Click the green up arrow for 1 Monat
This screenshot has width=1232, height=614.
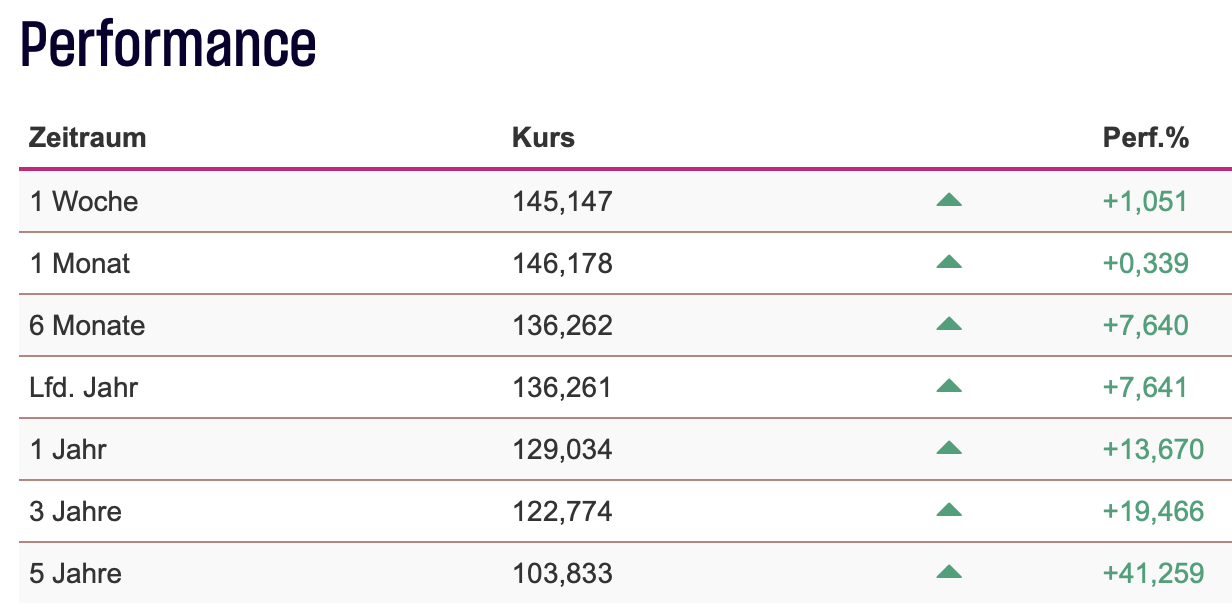coord(948,263)
